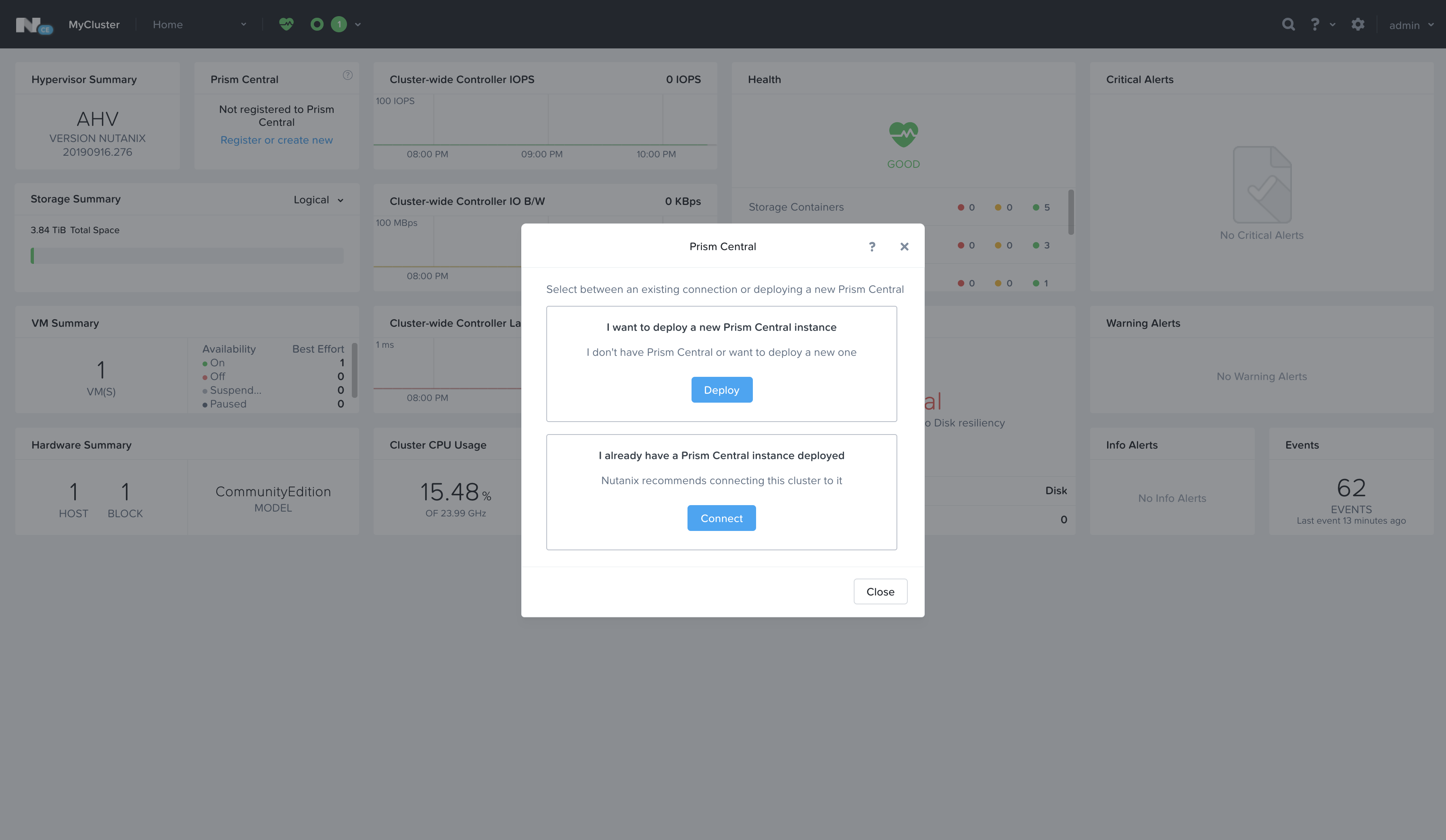Image resolution: width=1446 pixels, height=840 pixels.
Task: Click the Nutanix CE logo icon
Action: pyautogui.click(x=34, y=25)
